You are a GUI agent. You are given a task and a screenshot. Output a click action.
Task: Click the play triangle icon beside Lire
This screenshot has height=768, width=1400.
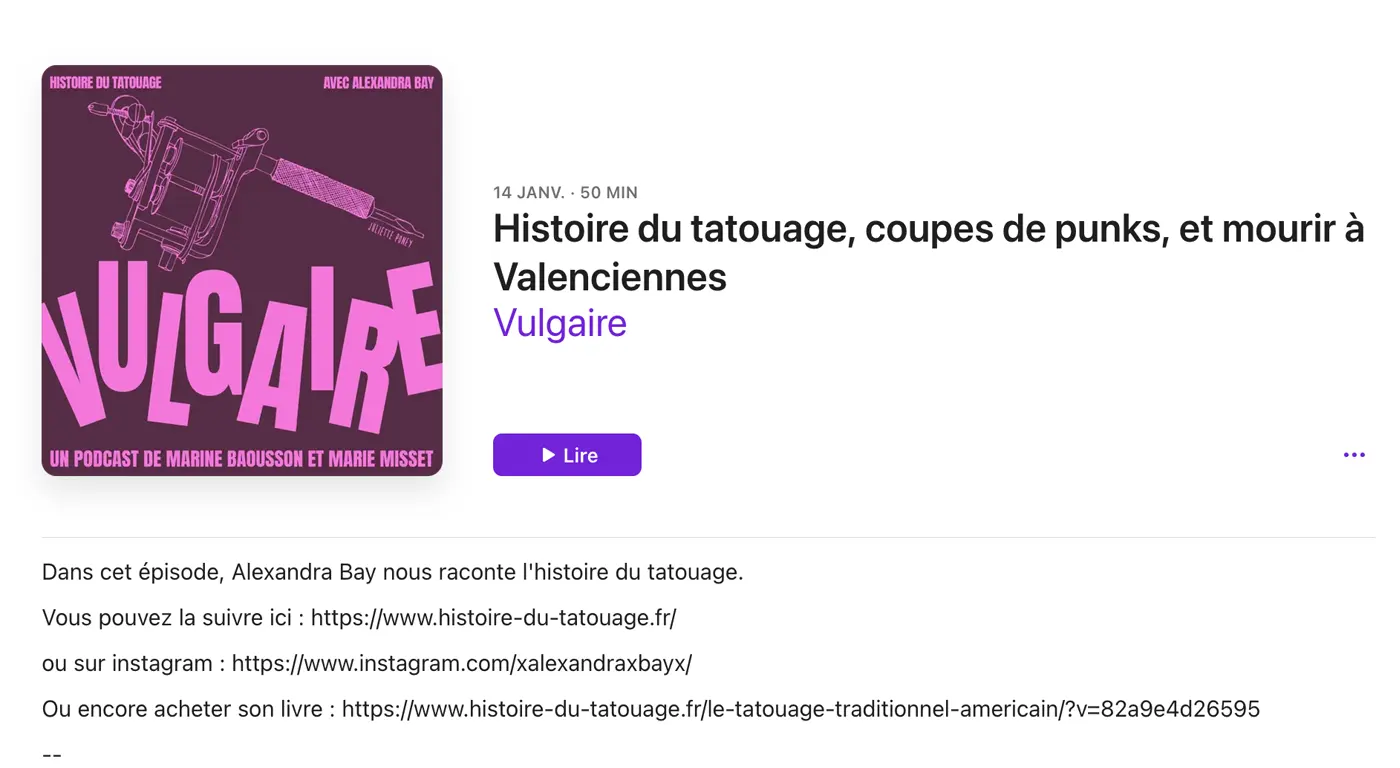click(x=548, y=455)
